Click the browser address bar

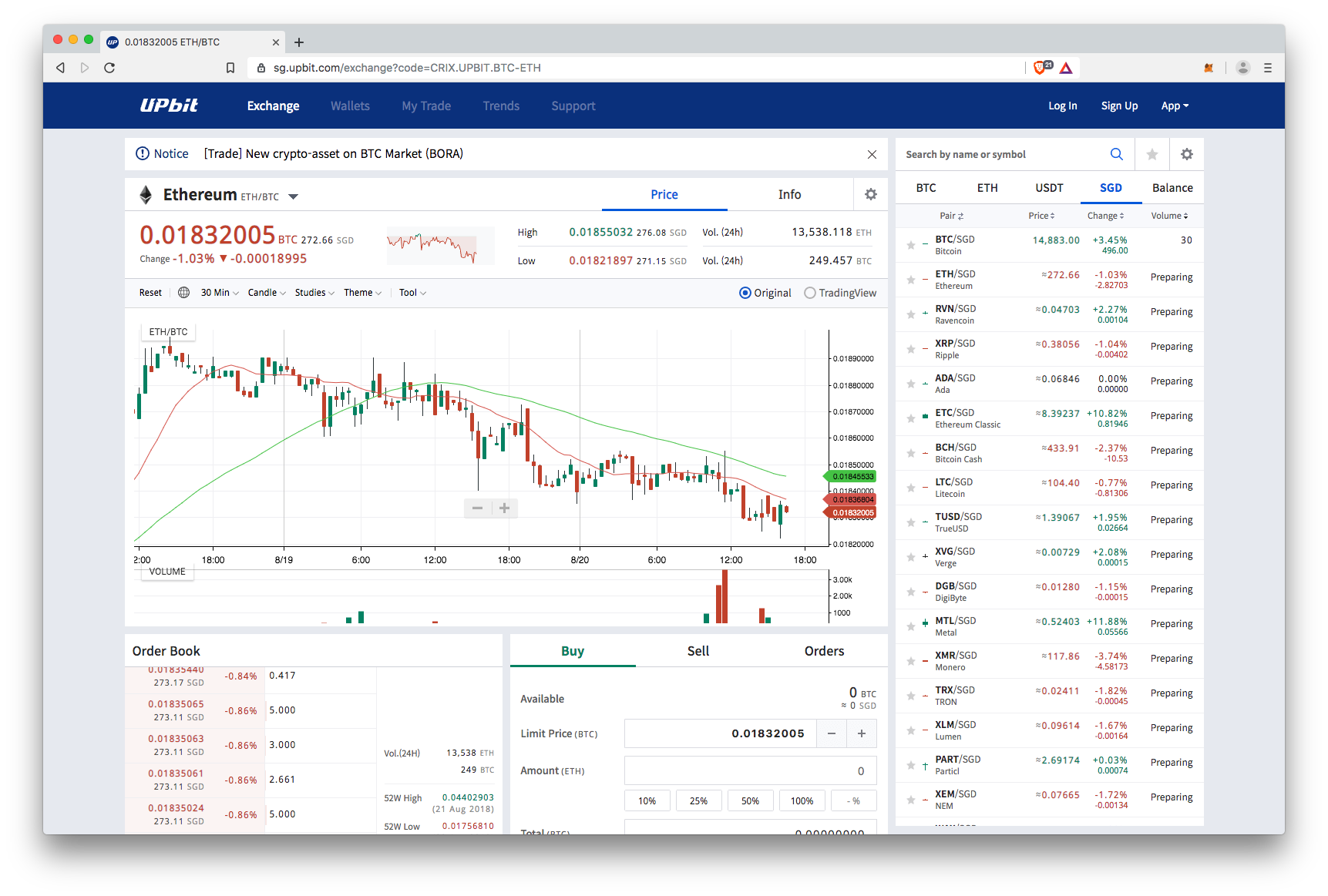tap(636, 68)
